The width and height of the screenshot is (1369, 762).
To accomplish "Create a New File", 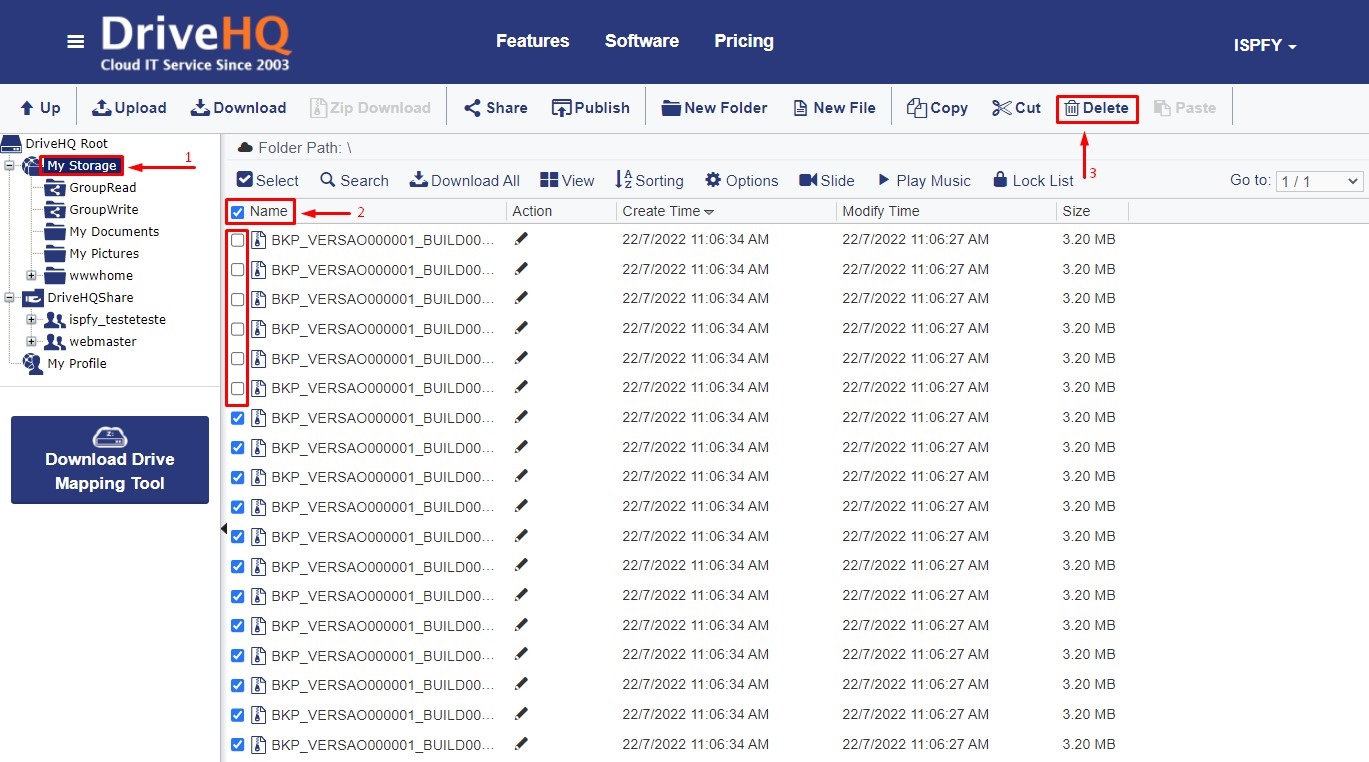I will click(x=834, y=108).
